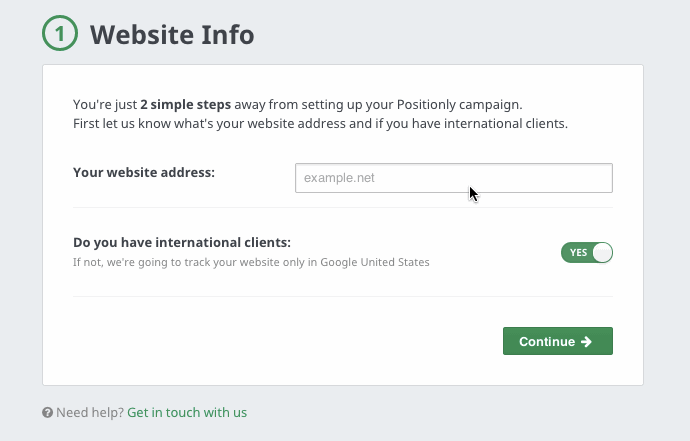Focus the website address input field
The width and height of the screenshot is (690, 441).
point(453,178)
